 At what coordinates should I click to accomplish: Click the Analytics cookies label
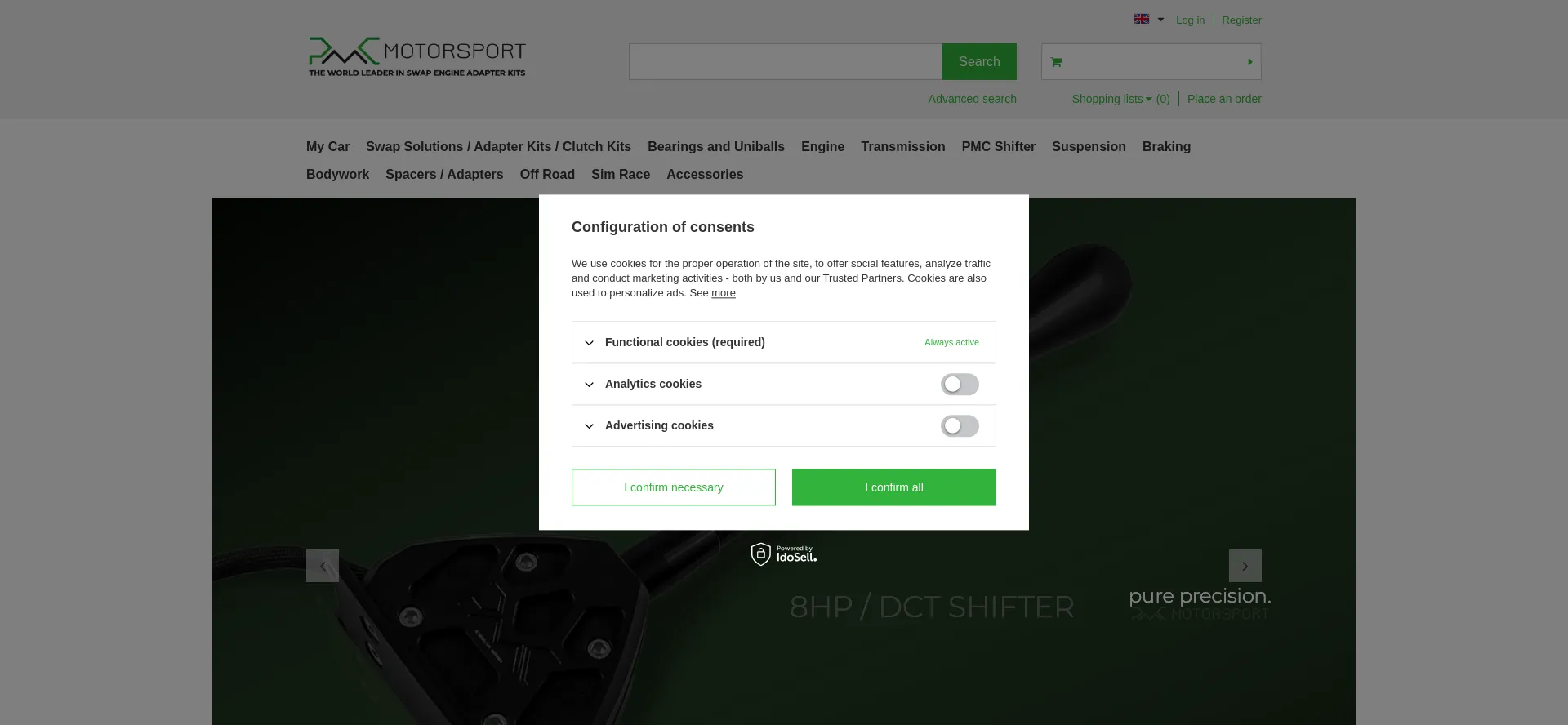[653, 384]
